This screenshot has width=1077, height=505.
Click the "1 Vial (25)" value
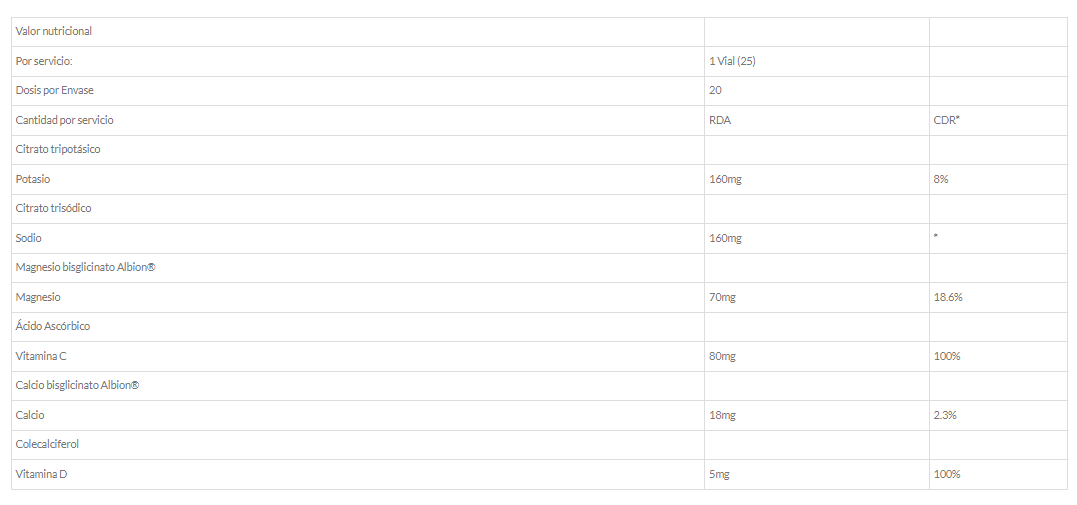732,61
